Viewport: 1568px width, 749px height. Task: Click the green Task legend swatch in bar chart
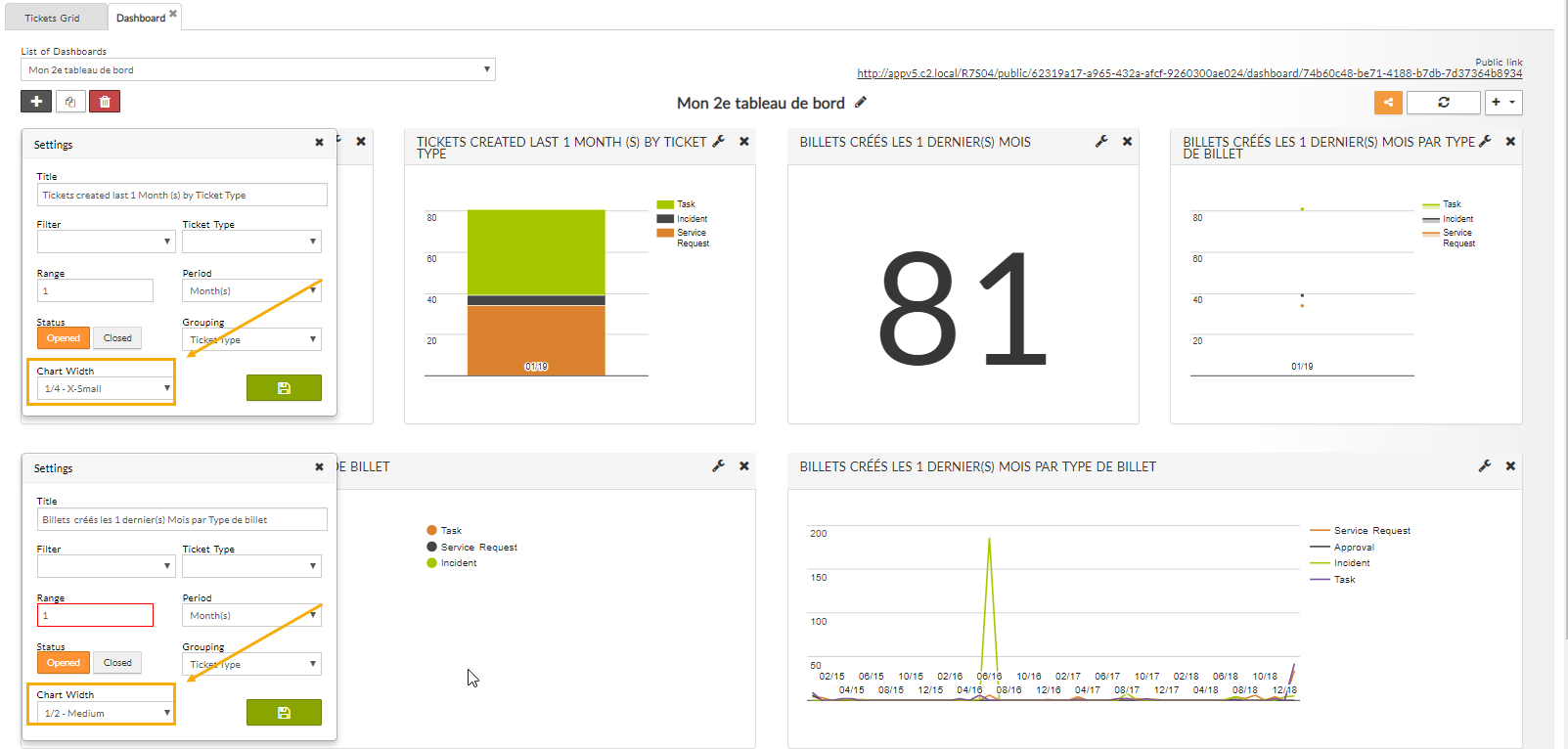point(665,205)
